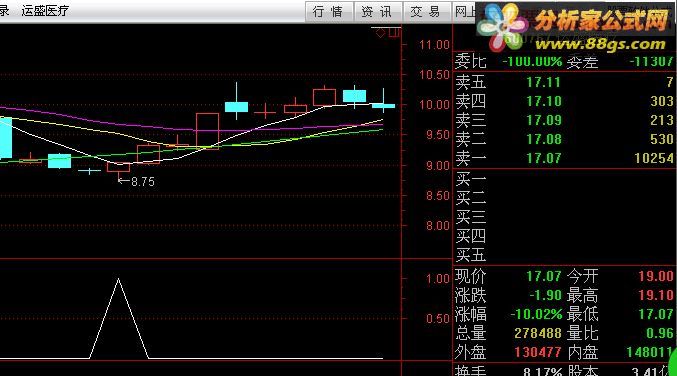Click the 内盘 value 148011
The image size is (677, 376).
click(x=650, y=352)
